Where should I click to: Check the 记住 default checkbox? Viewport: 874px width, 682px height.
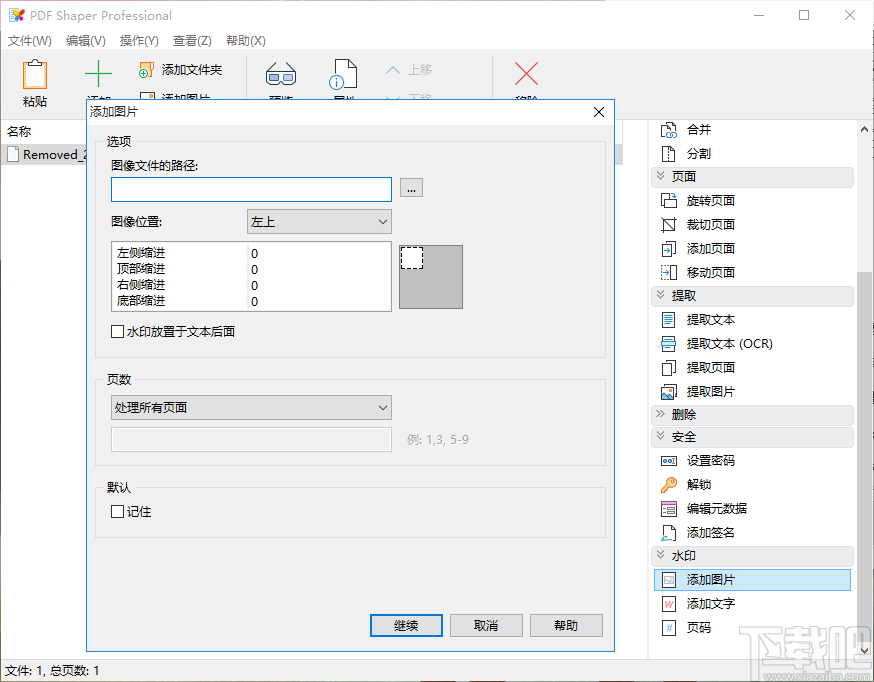(x=117, y=511)
